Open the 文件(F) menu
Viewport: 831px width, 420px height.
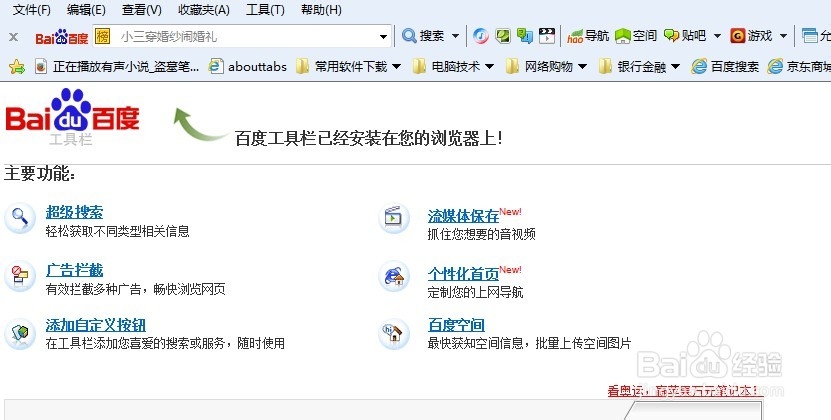click(x=31, y=10)
